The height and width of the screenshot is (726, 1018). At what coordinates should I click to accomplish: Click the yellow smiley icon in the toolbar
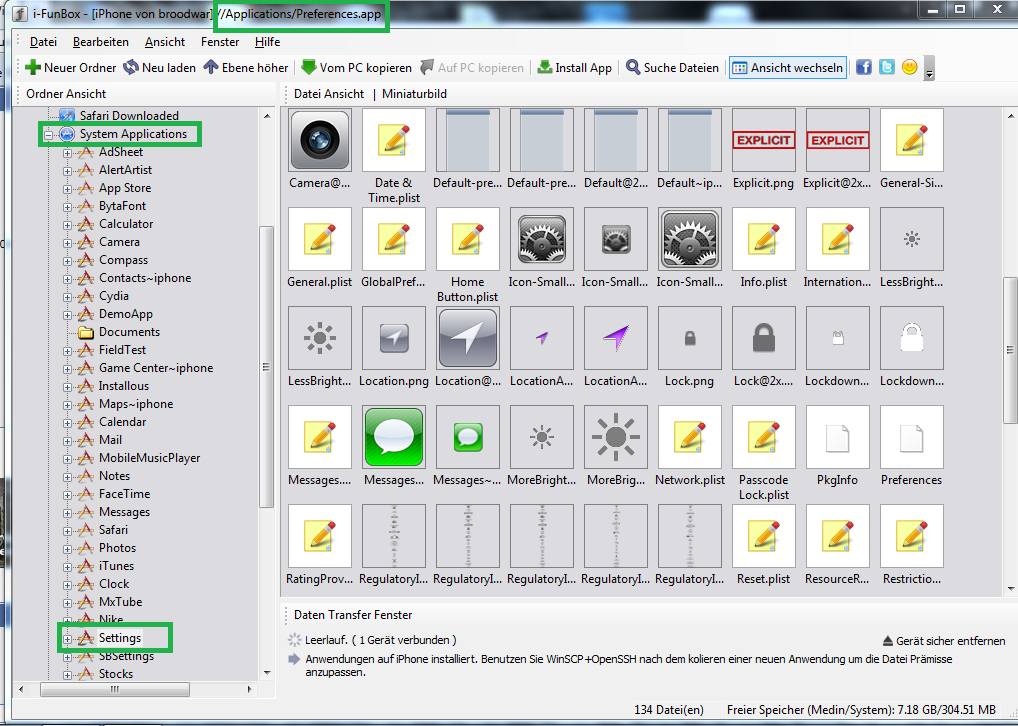point(910,67)
